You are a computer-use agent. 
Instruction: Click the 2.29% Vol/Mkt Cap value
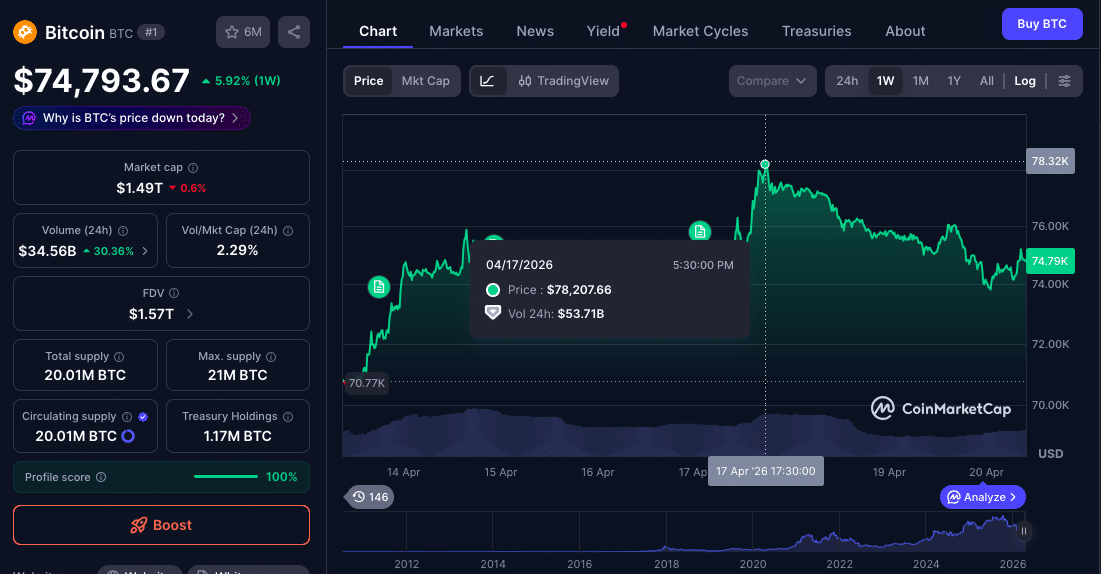coord(237,250)
